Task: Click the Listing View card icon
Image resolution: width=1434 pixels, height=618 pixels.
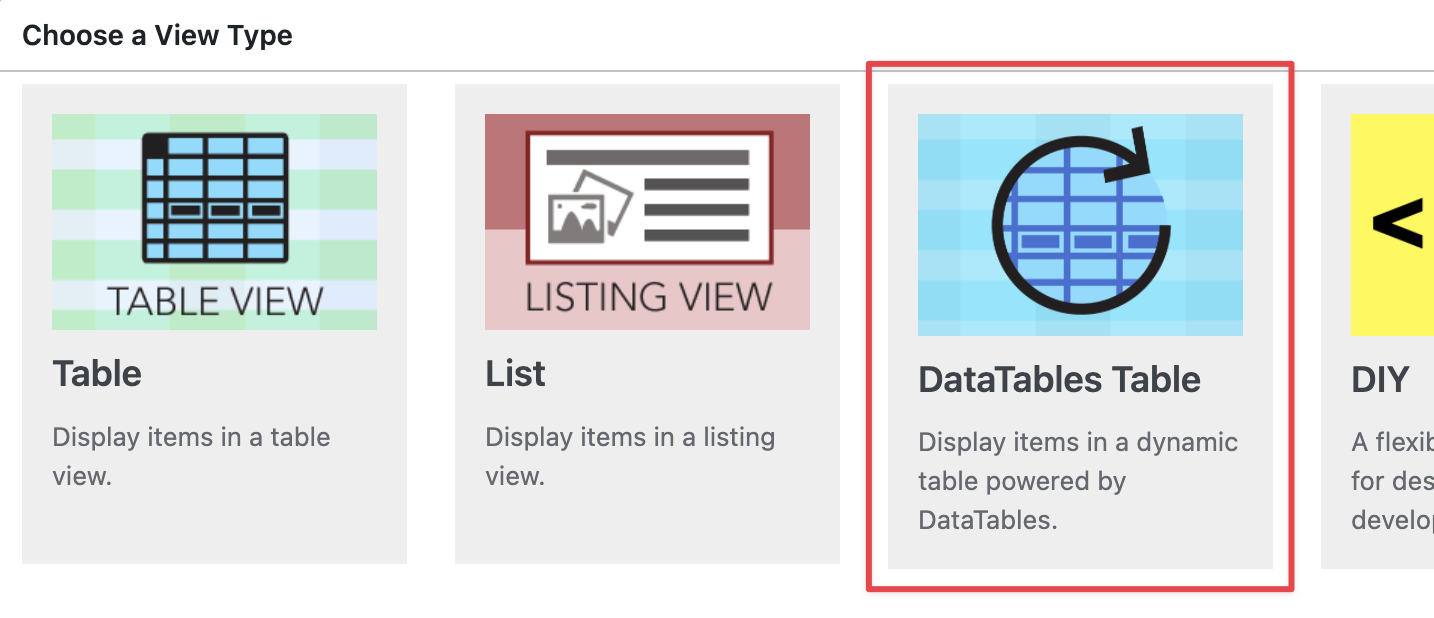Action: pos(648,198)
